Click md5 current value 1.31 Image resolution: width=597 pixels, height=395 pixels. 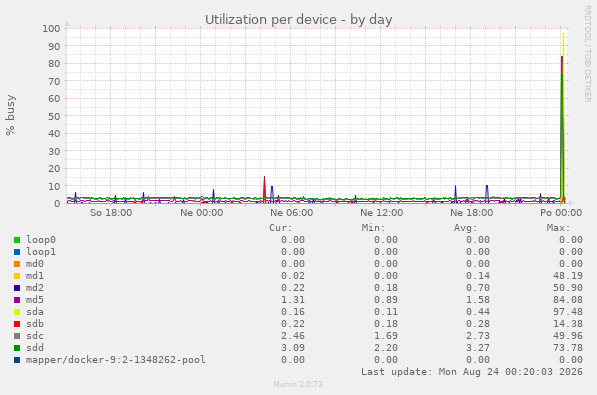click(x=293, y=300)
